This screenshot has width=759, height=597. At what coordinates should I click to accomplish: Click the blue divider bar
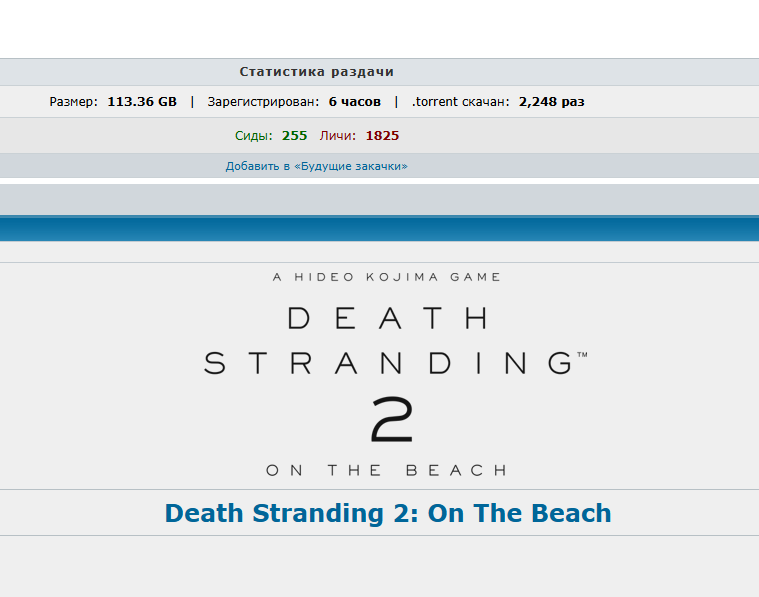(x=379, y=229)
